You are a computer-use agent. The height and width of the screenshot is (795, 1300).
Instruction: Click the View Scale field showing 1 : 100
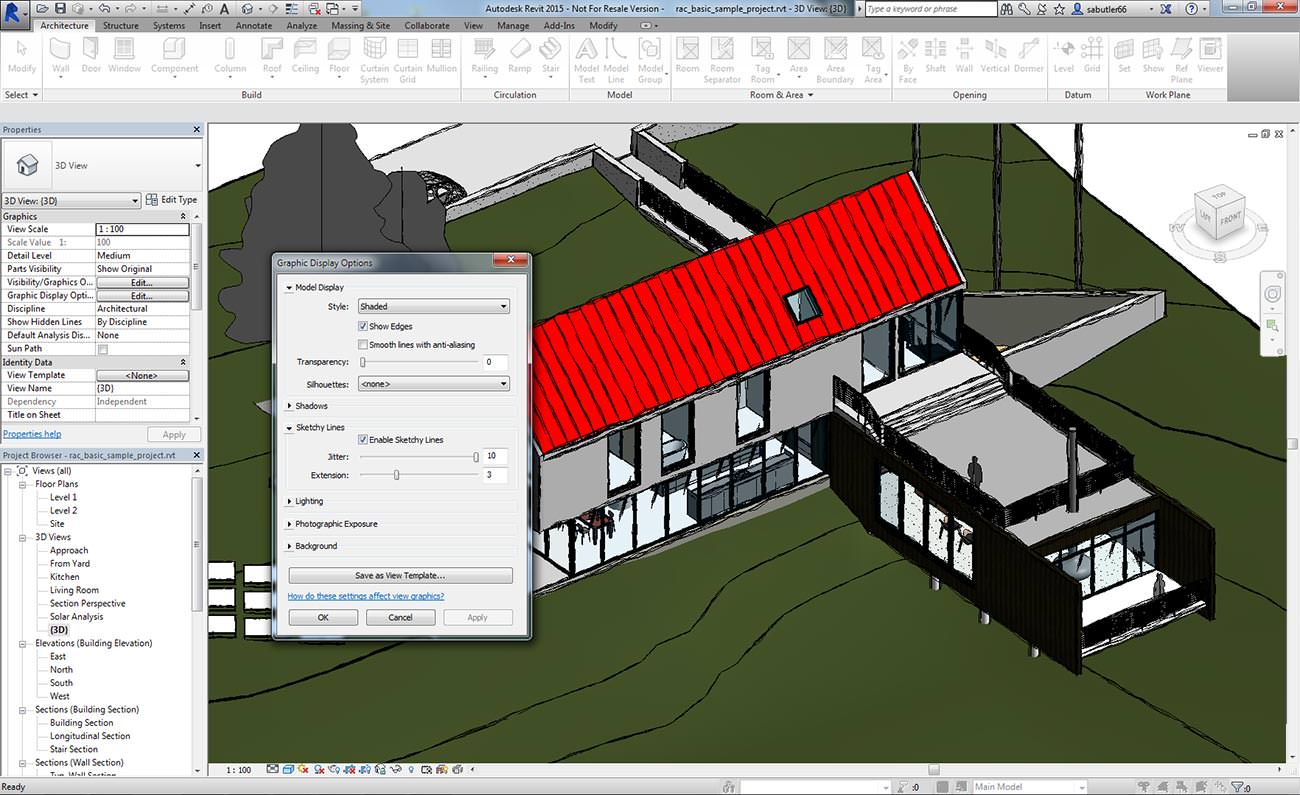[x=142, y=229]
